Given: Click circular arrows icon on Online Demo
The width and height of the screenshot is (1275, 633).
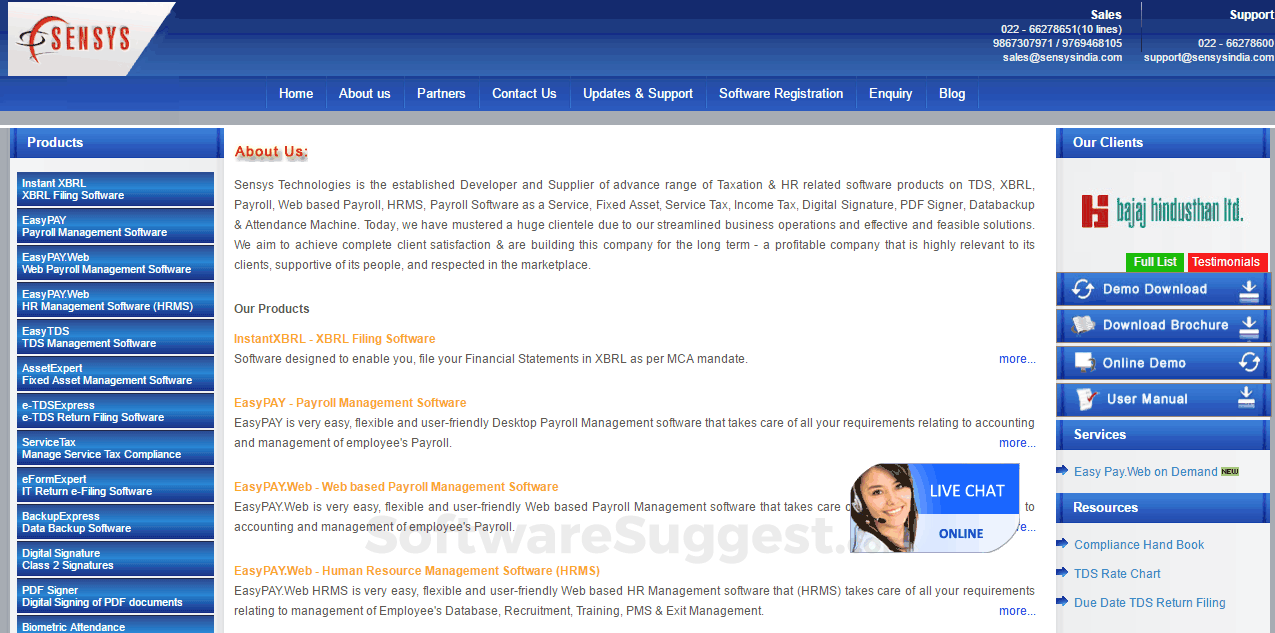Looking at the screenshot, I should [x=1248, y=362].
